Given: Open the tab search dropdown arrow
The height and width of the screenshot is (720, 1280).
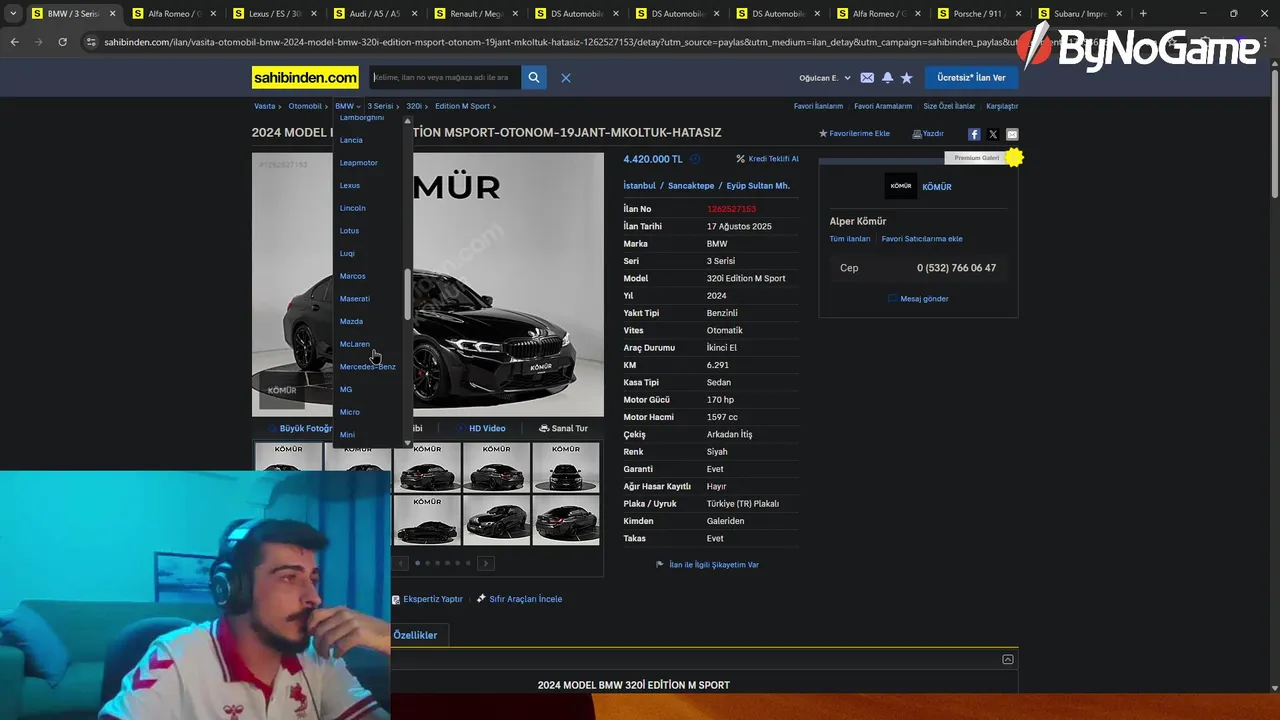Looking at the screenshot, I should coord(13,14).
